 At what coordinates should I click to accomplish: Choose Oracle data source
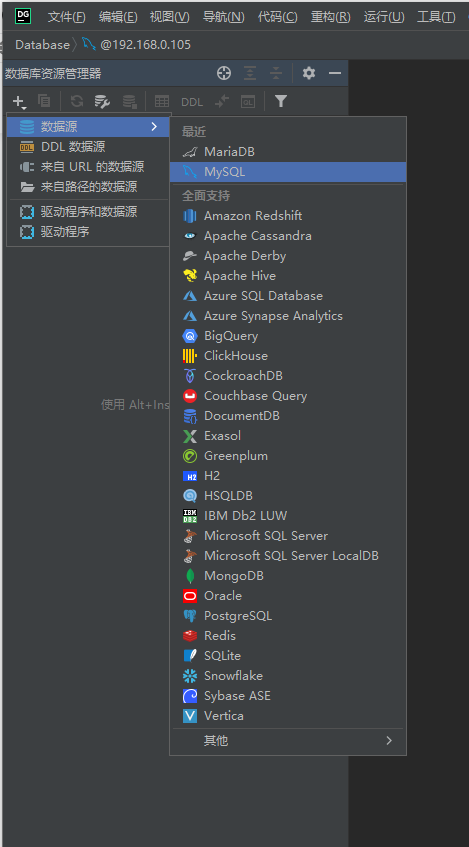point(288,595)
